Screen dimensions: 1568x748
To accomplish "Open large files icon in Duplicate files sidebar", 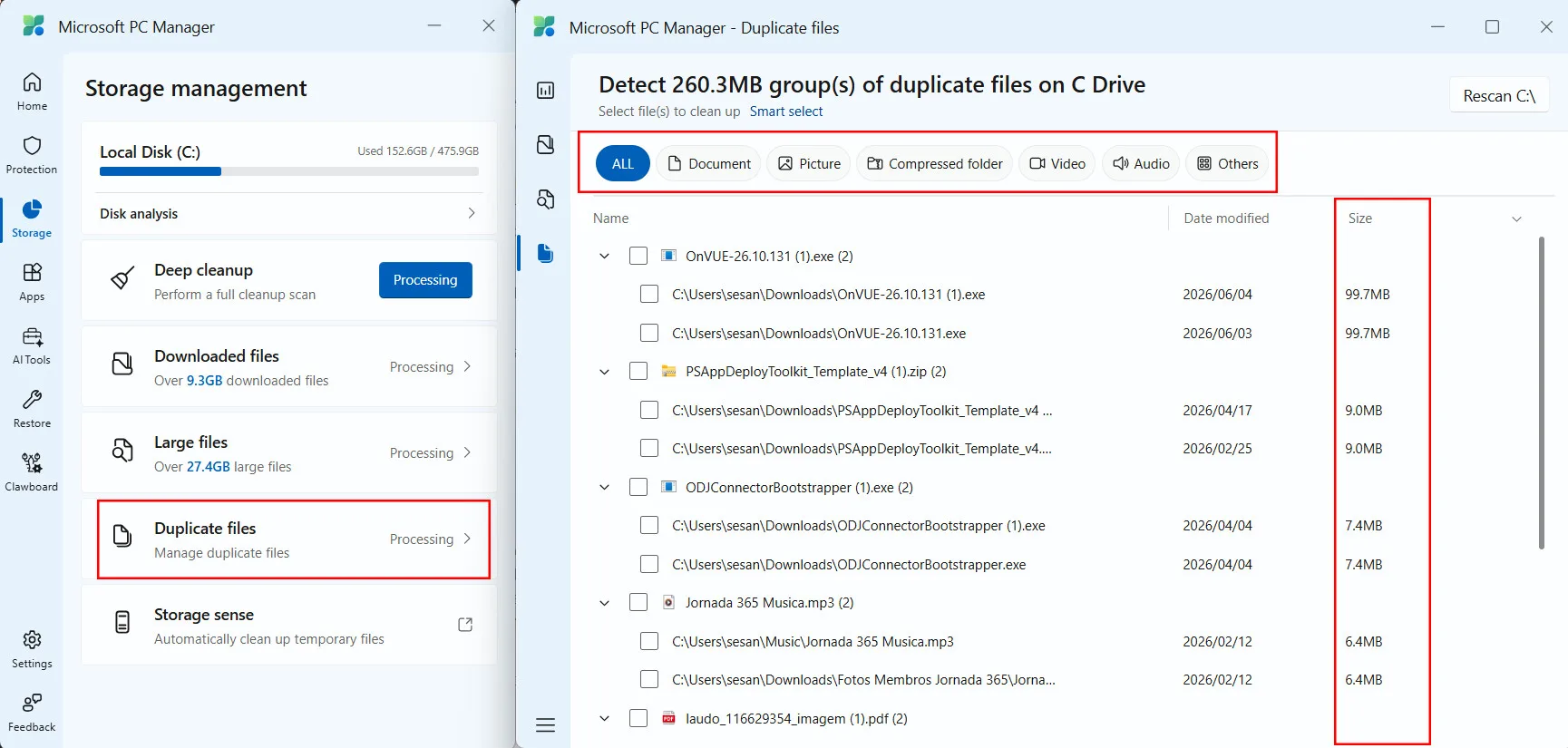I will 545,199.
